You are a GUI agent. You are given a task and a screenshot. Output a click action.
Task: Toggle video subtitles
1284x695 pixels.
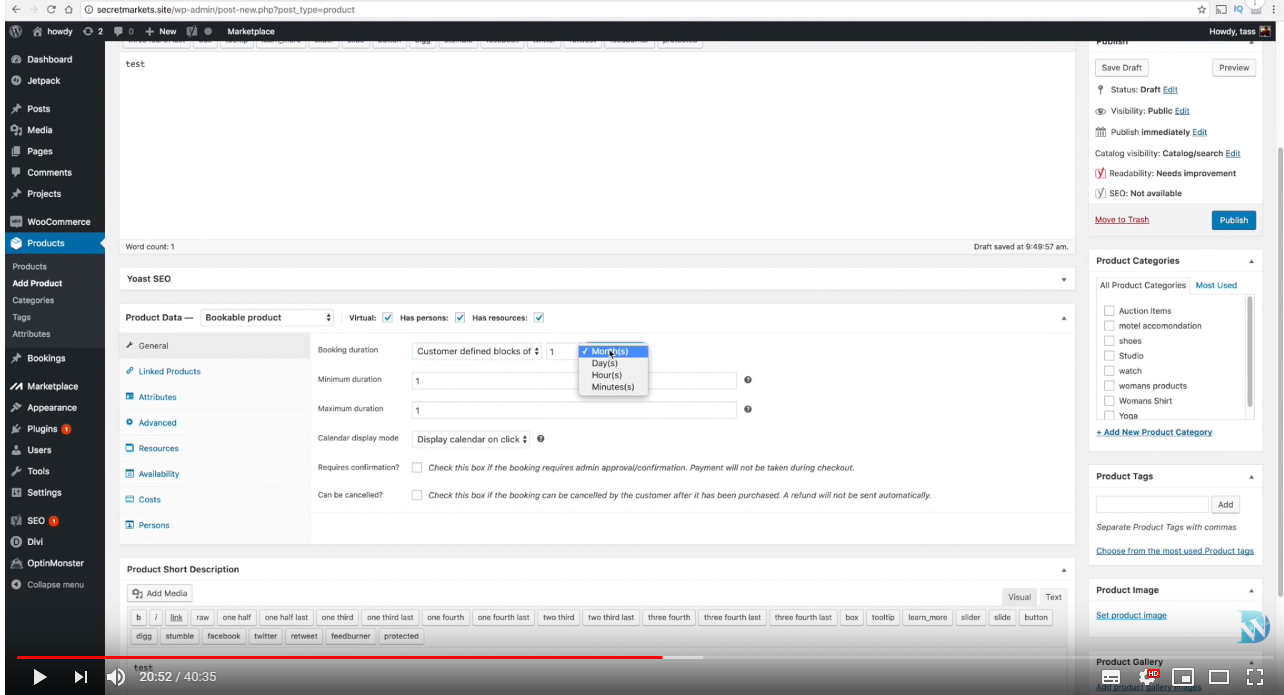[x=1111, y=677]
